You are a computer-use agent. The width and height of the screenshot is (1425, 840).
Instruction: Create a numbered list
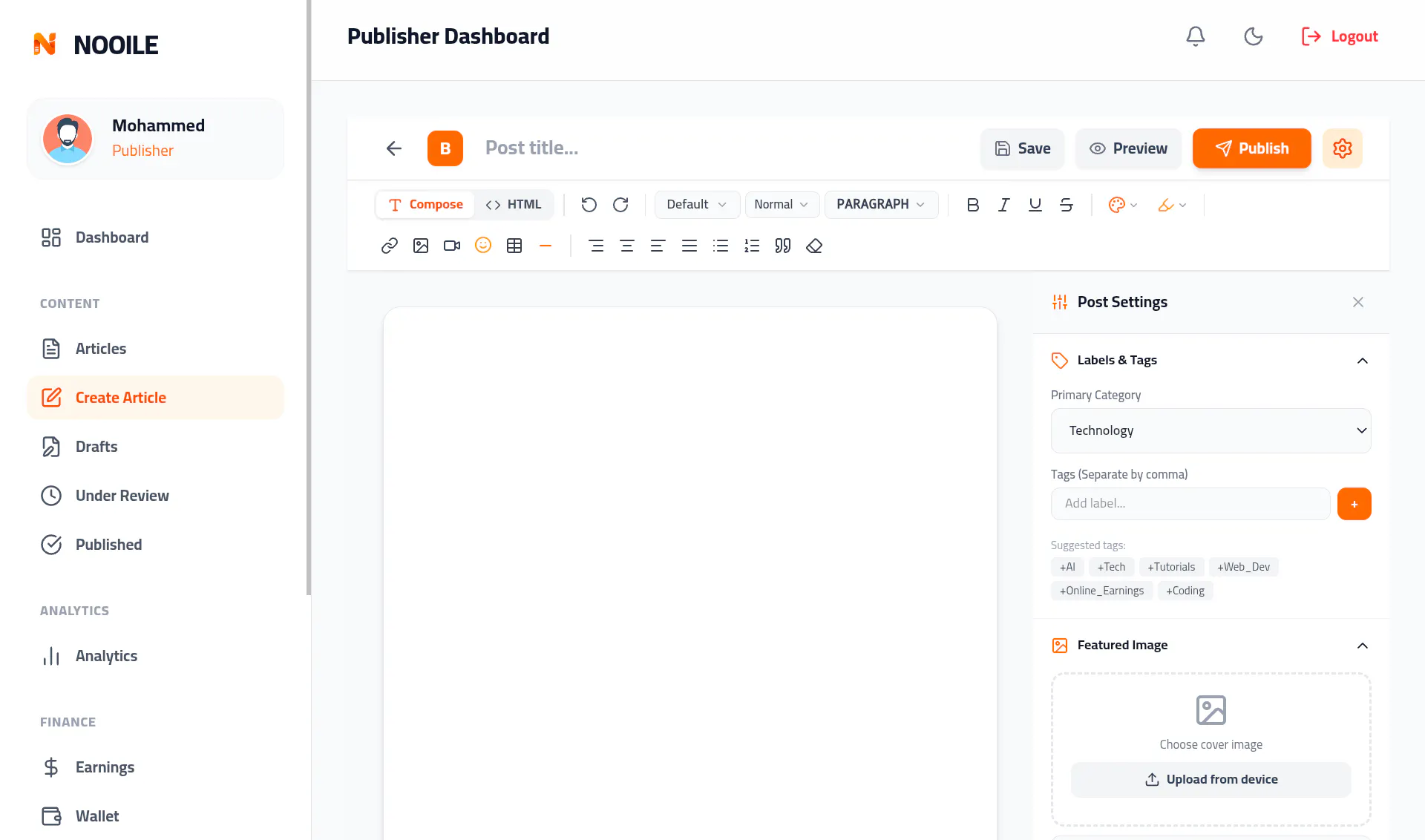752,246
